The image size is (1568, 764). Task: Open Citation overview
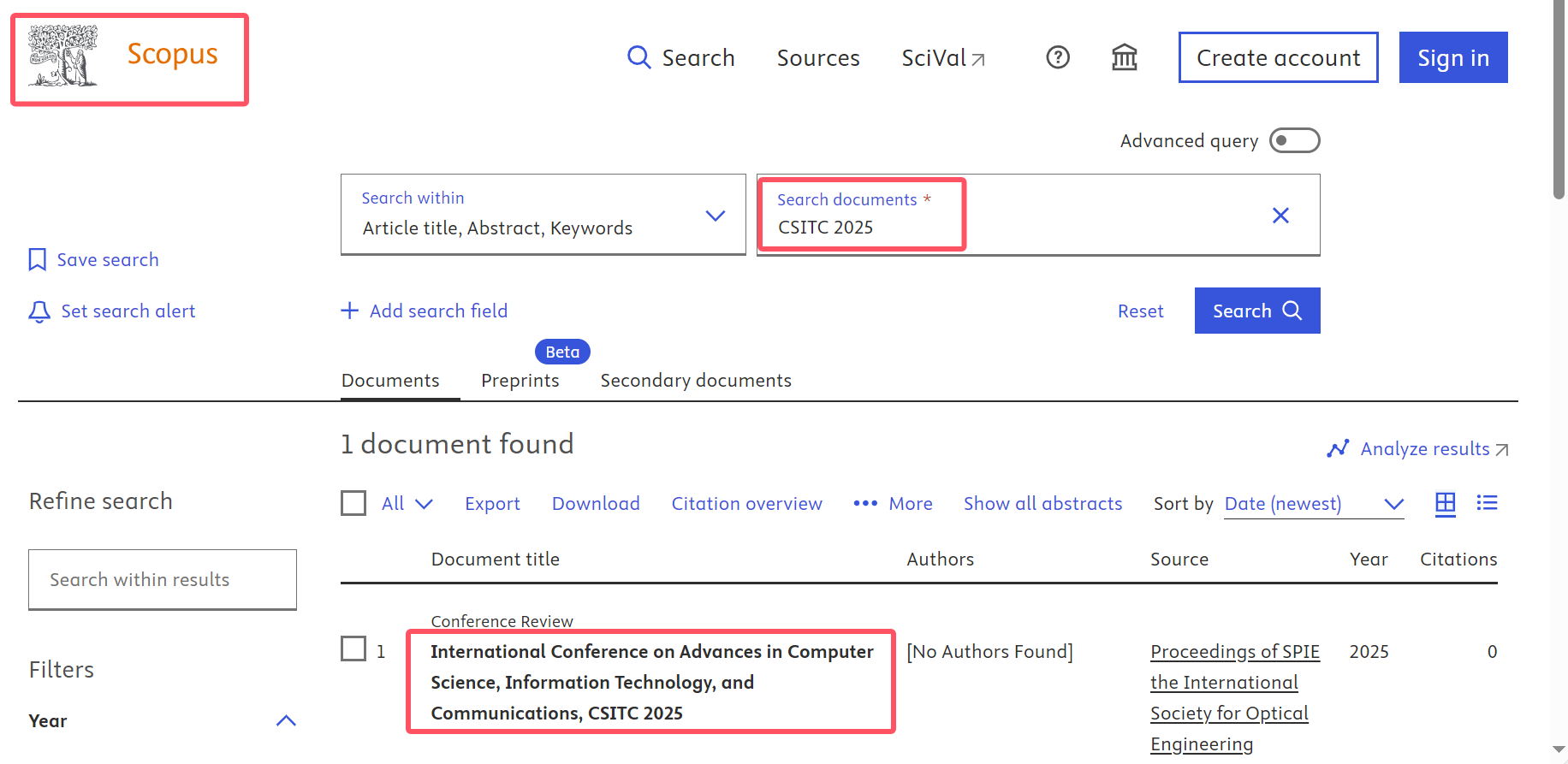click(x=746, y=503)
